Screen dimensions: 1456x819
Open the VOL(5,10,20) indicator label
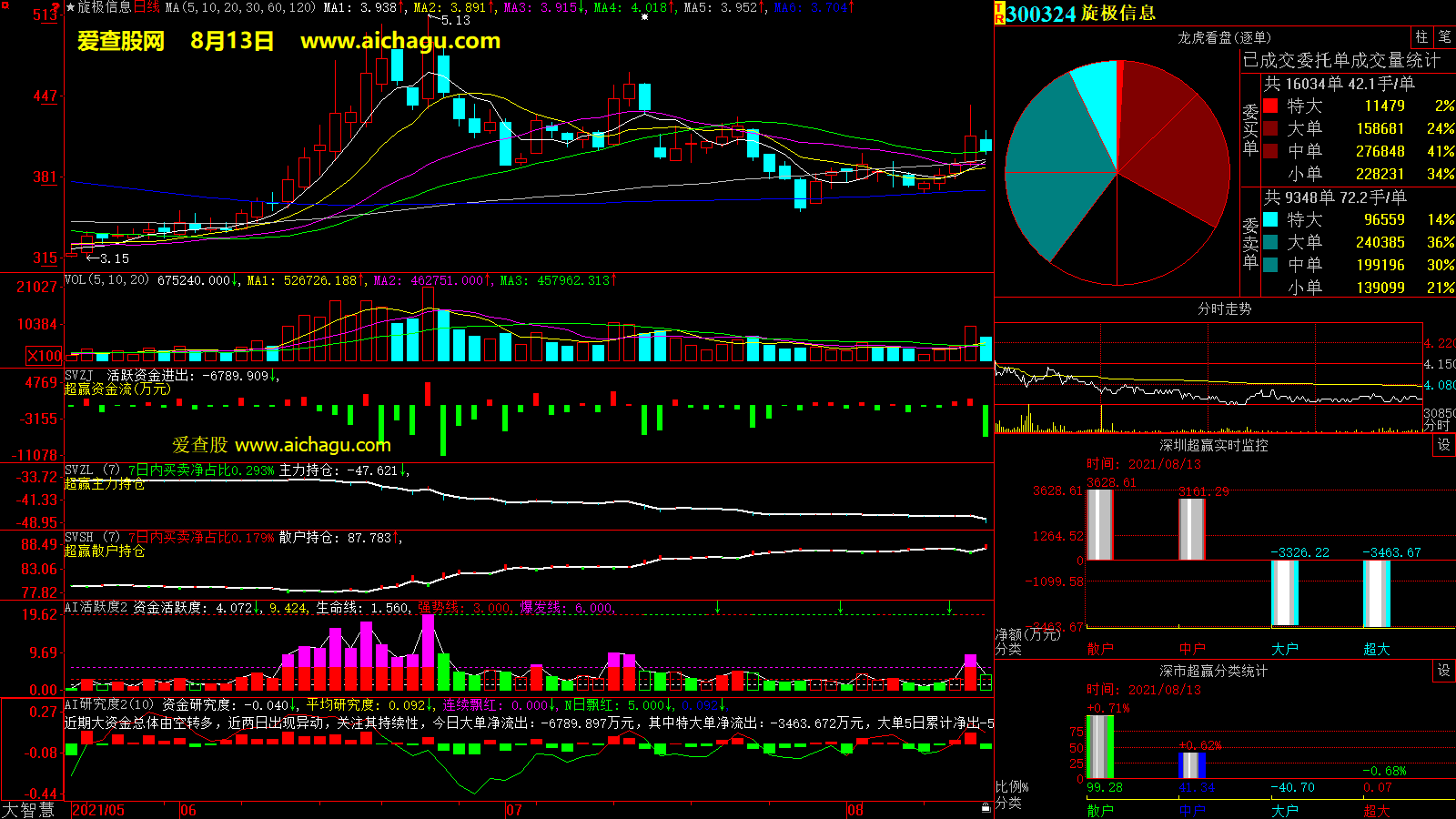click(x=106, y=280)
